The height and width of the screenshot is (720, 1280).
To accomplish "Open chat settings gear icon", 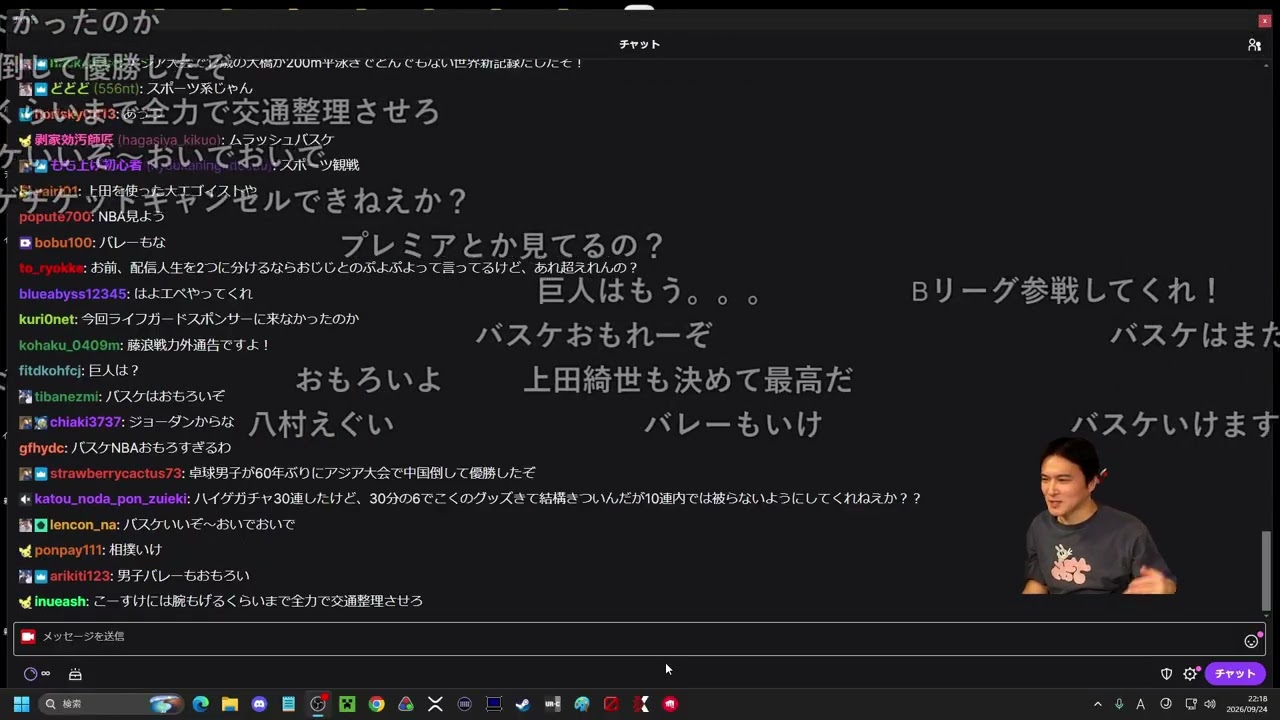I will [1190, 674].
